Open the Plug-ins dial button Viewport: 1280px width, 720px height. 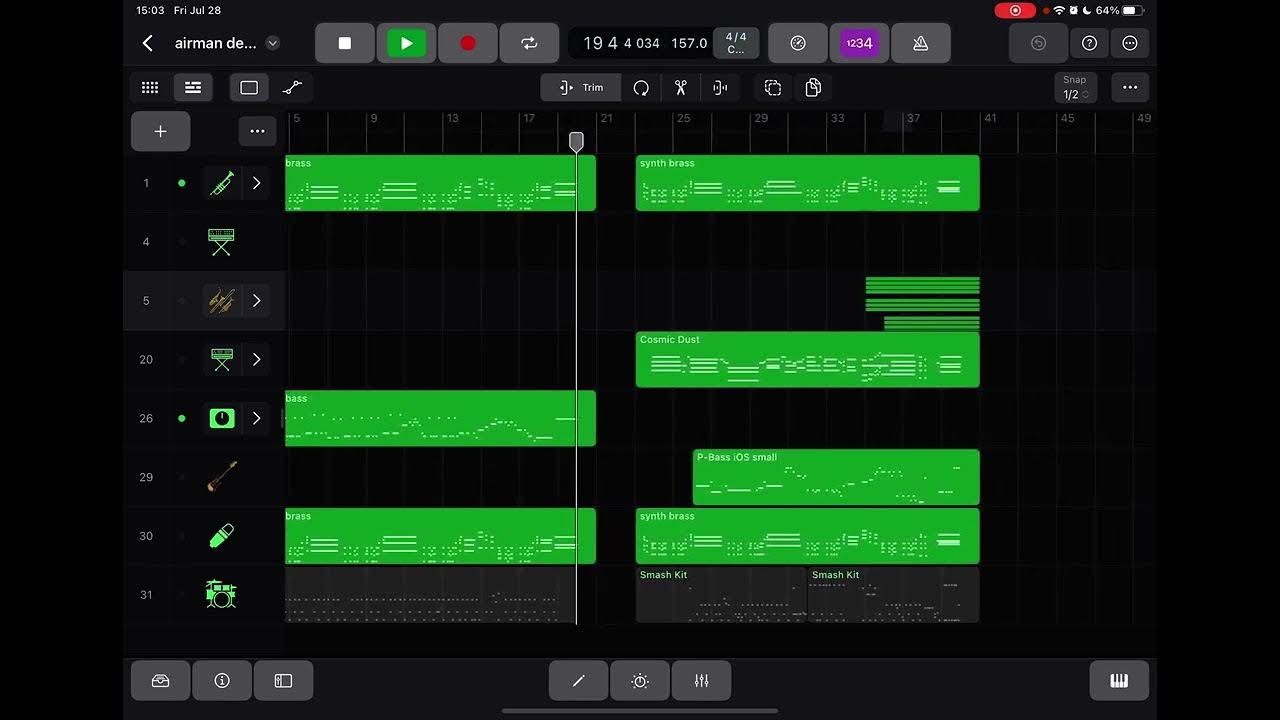(640, 681)
